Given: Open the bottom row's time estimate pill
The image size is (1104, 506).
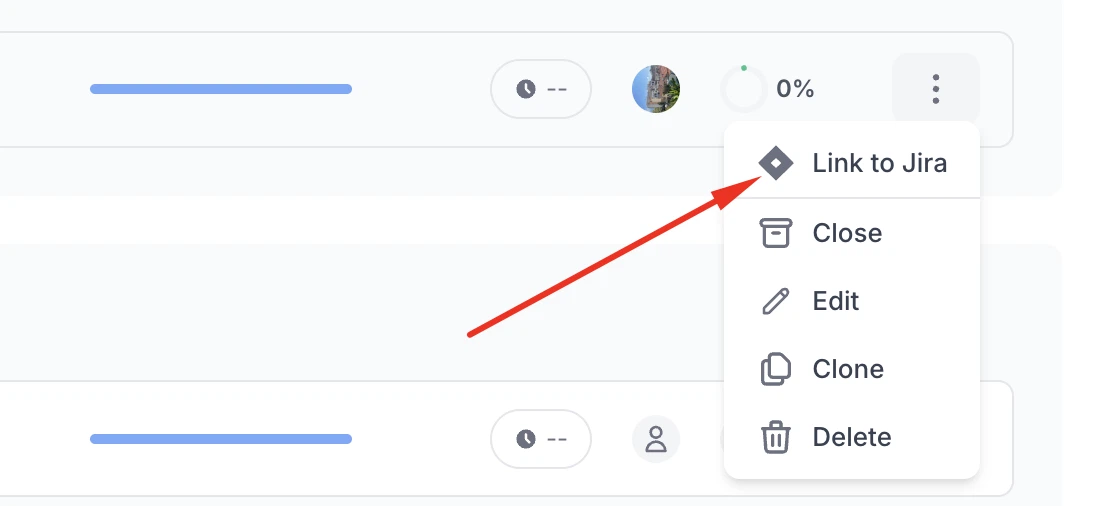Looking at the screenshot, I should tap(541, 439).
